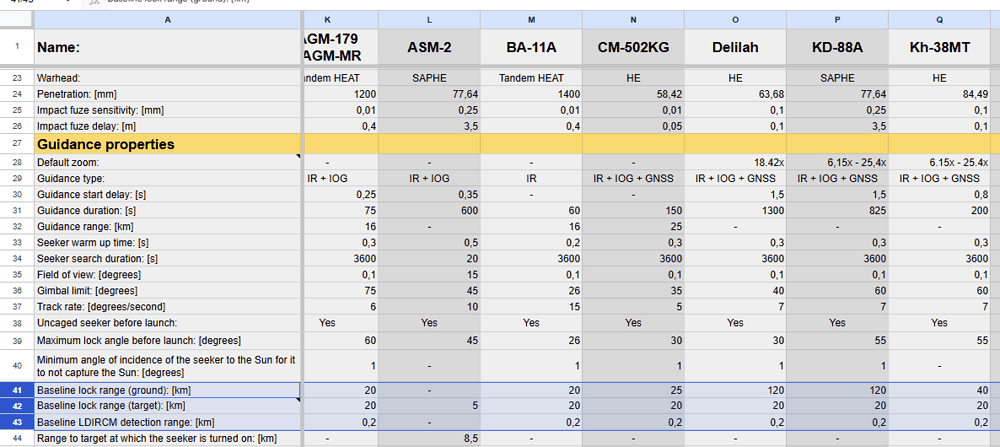This screenshot has height=447, width=1000.
Task: Click 'Baseline LDIRCM detection range: [km]' cell
Action: pos(168,422)
